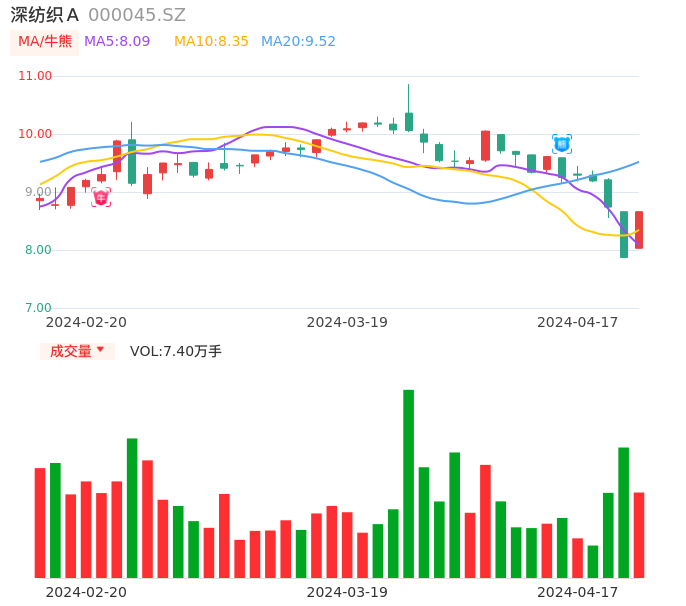Select the MA20:9.52 blue legend label
686x606 pixels.
click(x=298, y=42)
